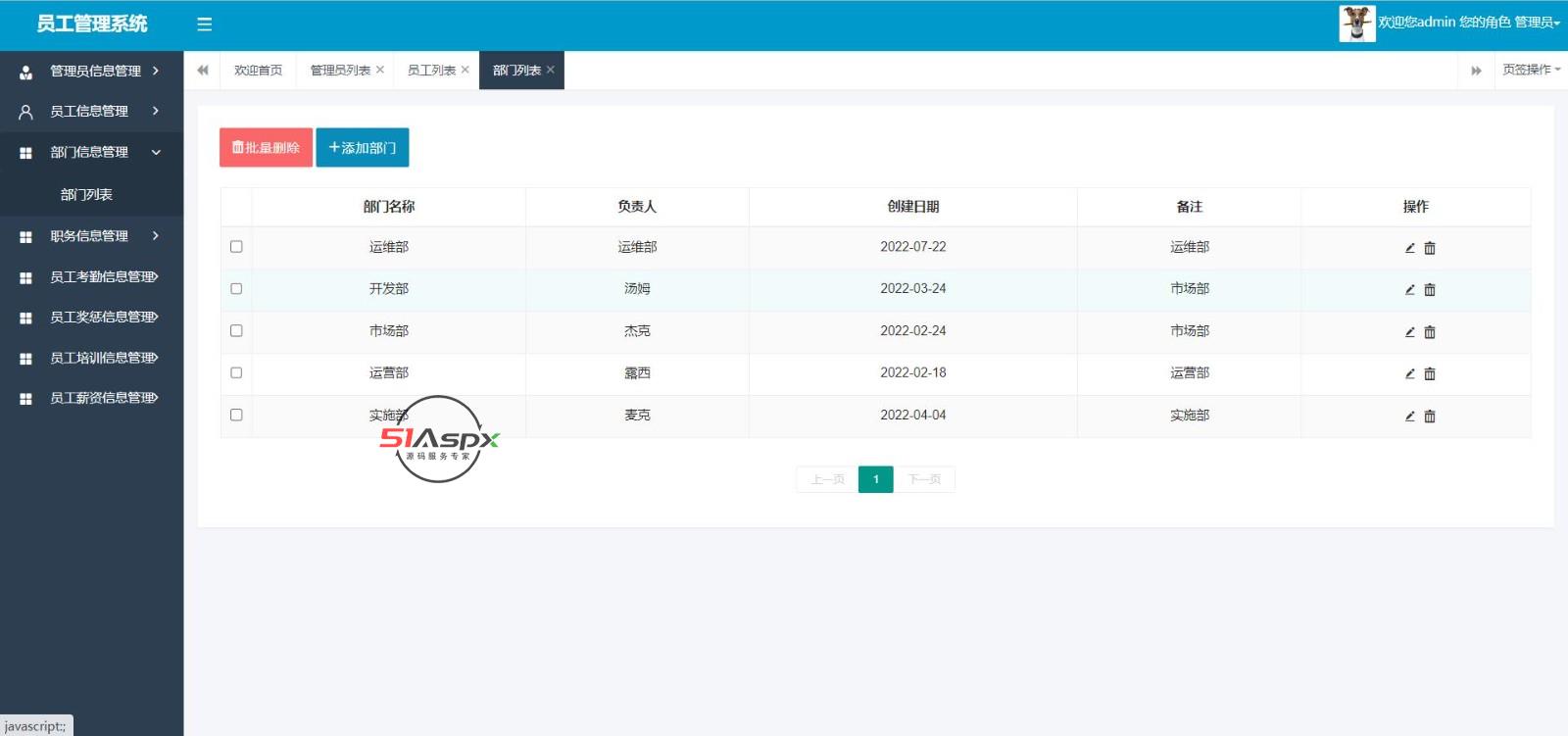Collapse the 部门信息管理 sidebar section
Image resolution: width=1568 pixels, height=736 pixels.
click(90, 153)
